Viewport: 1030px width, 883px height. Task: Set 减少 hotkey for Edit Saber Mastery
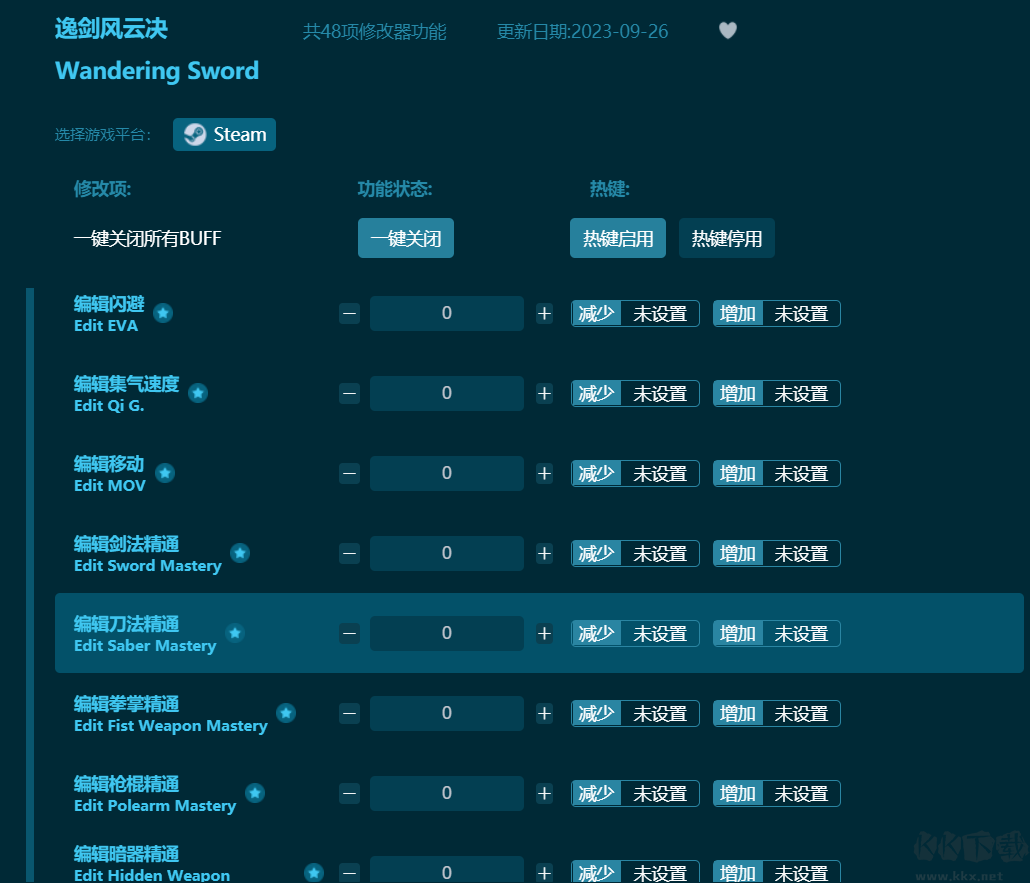tap(635, 633)
